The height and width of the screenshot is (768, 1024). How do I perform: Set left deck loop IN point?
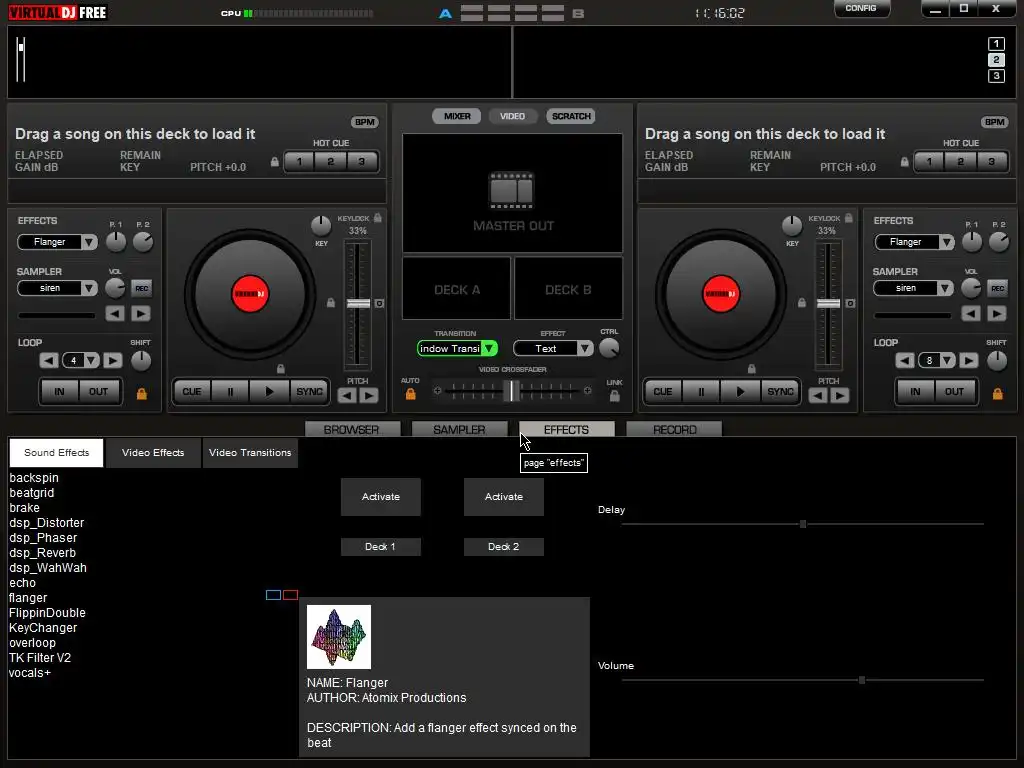point(59,392)
